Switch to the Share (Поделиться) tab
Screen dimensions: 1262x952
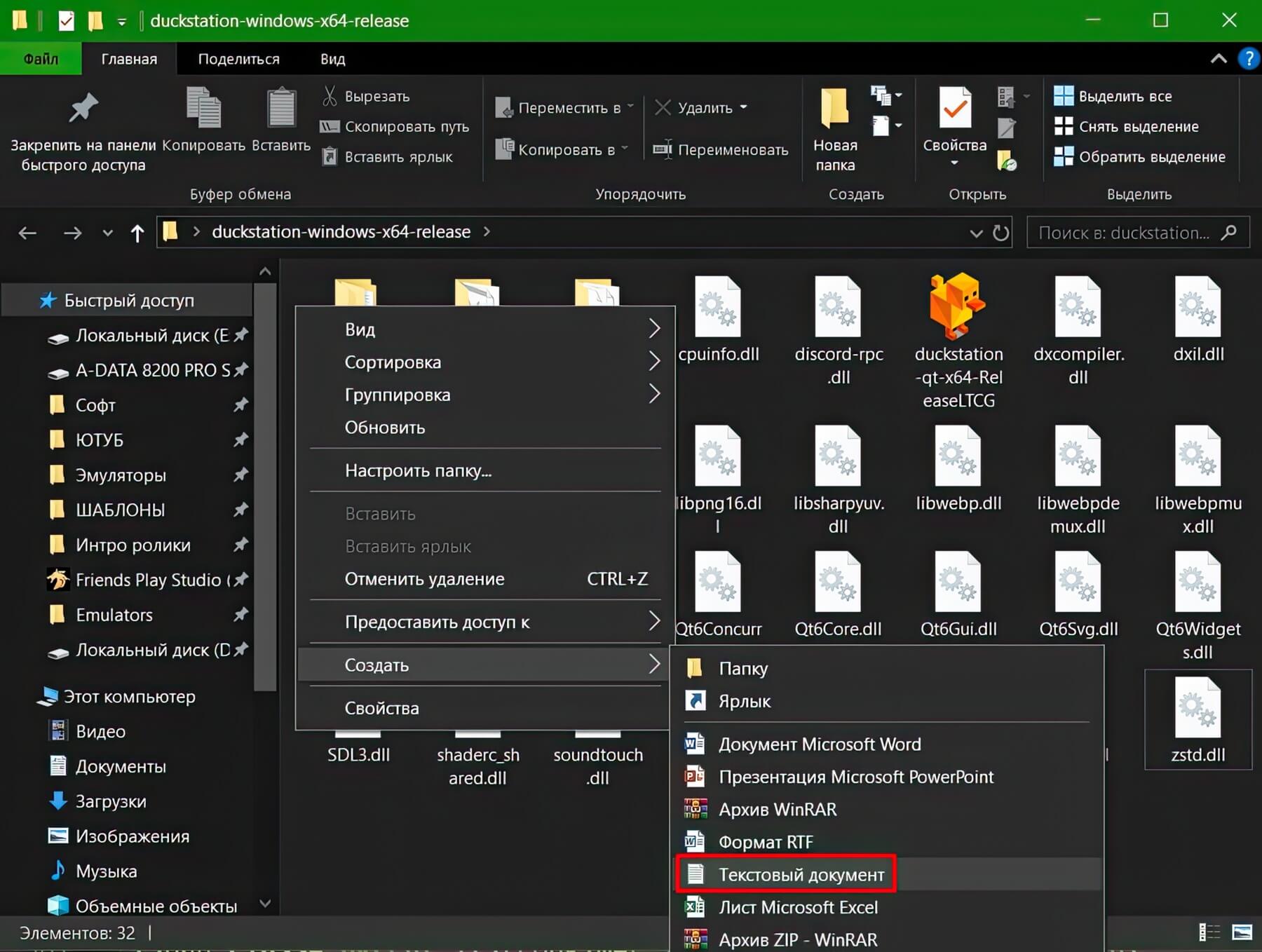pyautogui.click(x=238, y=59)
